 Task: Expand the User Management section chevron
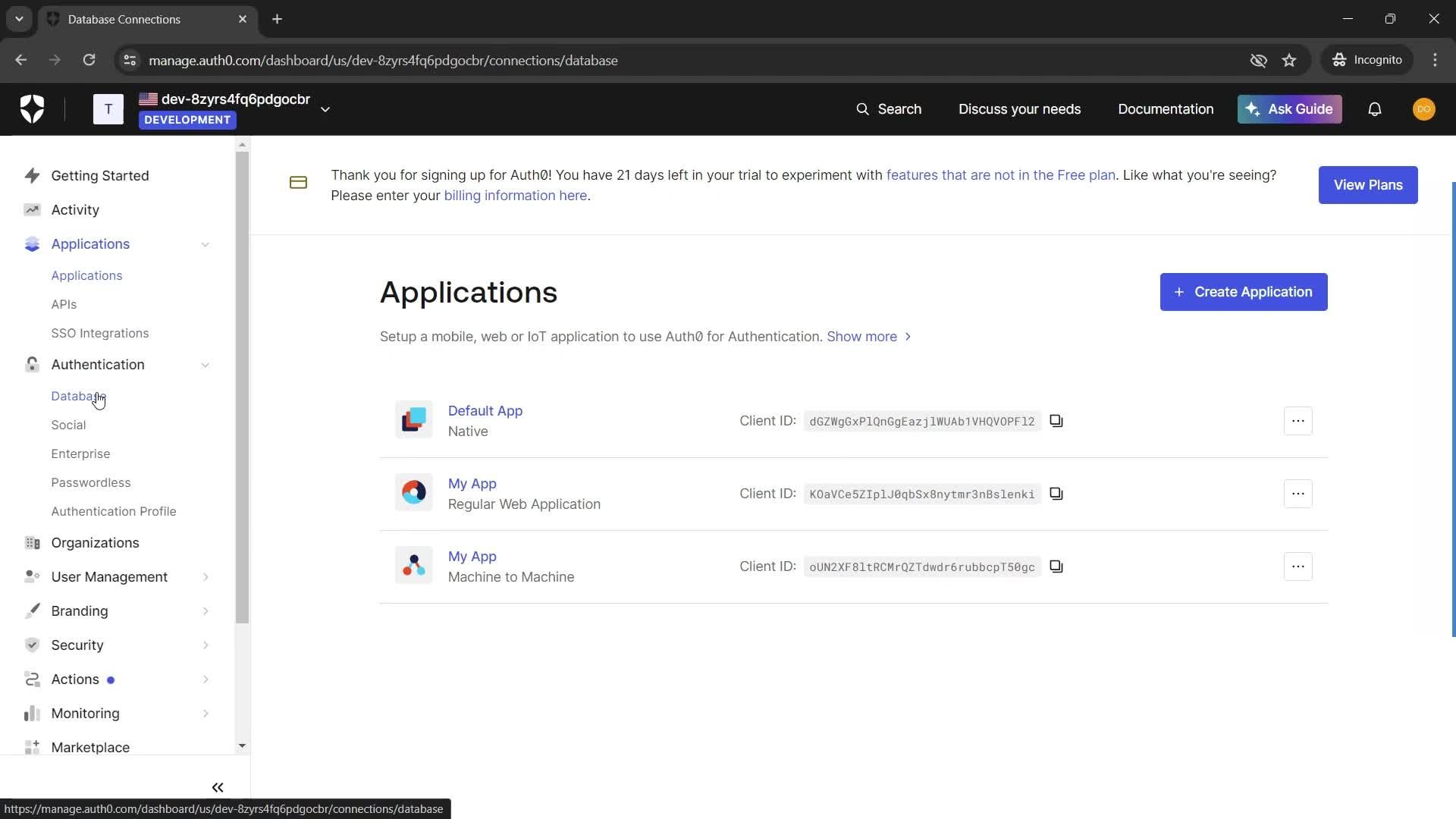tap(206, 577)
